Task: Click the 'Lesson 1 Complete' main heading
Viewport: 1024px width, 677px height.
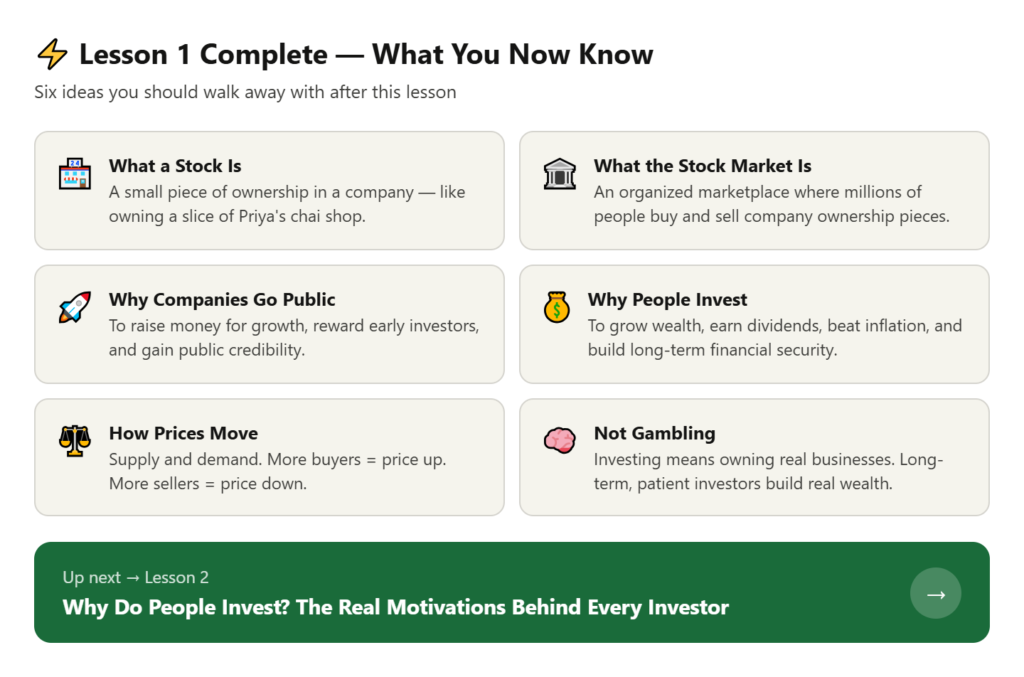Action: [366, 54]
